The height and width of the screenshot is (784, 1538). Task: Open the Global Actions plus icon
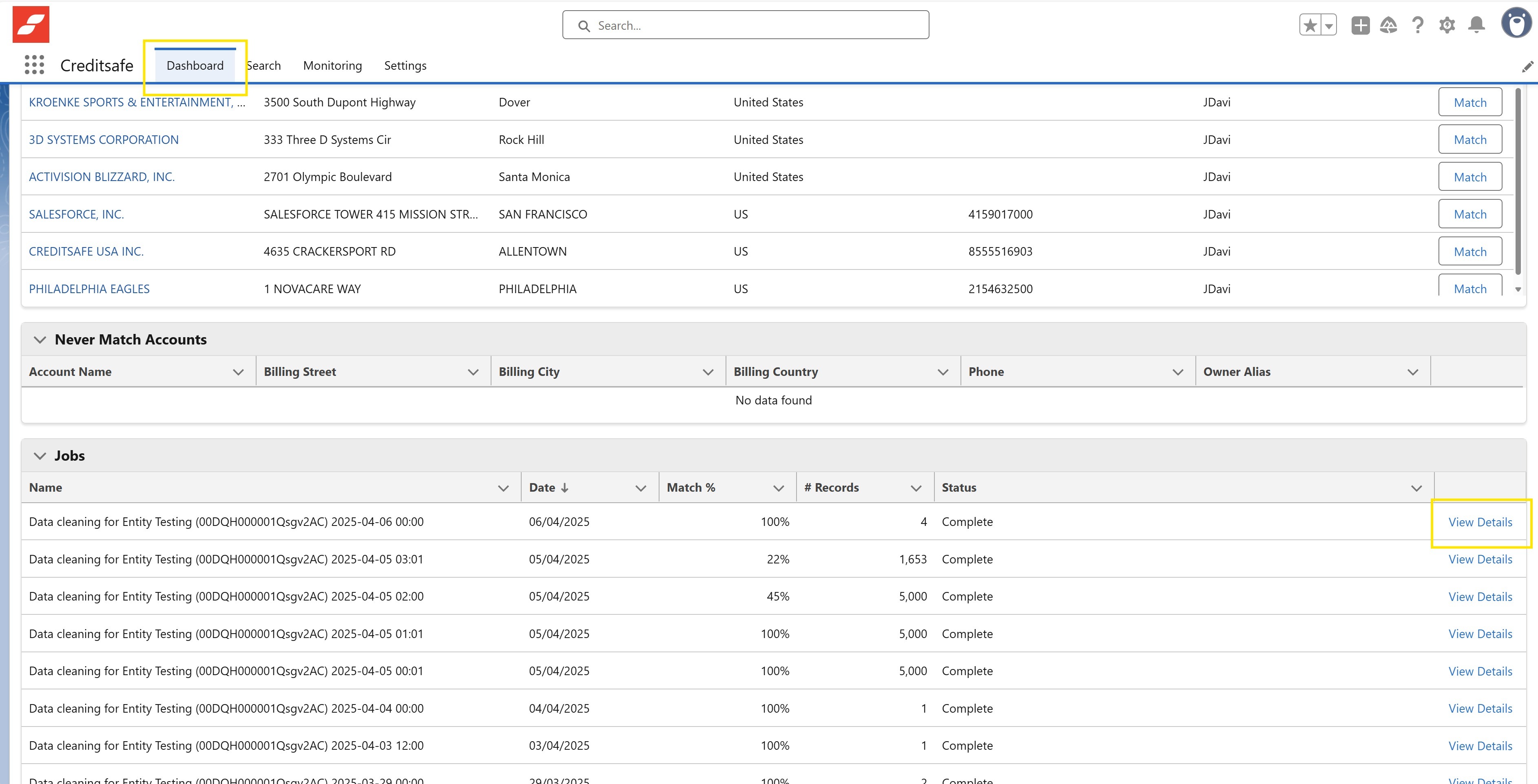pyautogui.click(x=1360, y=26)
